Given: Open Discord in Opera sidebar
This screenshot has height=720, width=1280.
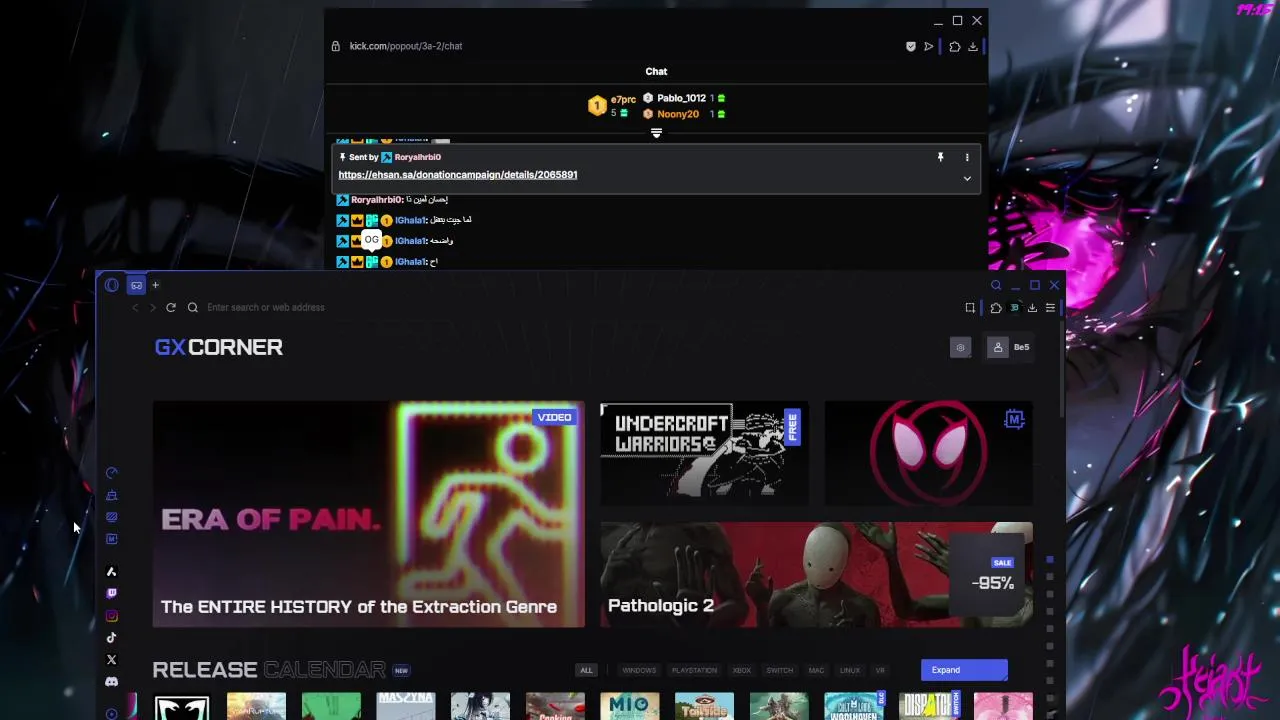Looking at the screenshot, I should 112,682.
